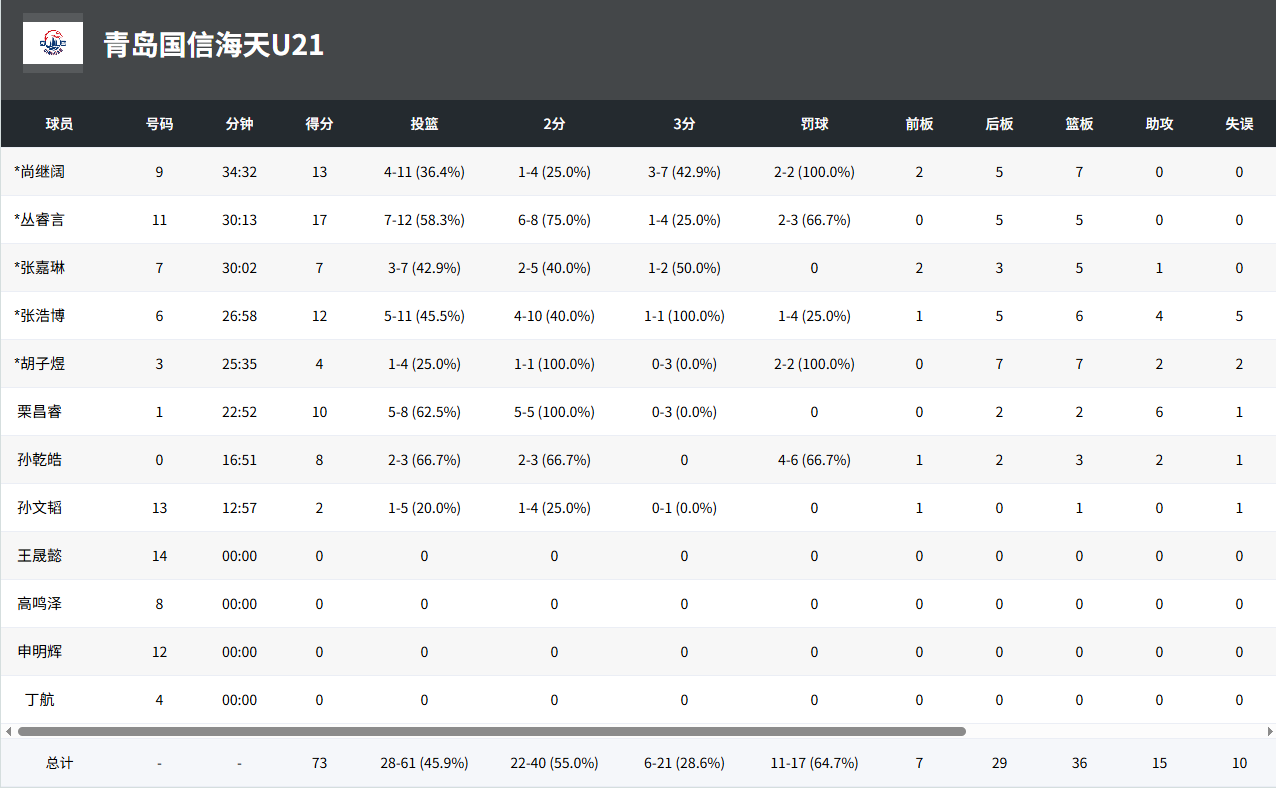Click three-point cell 1-1 (100.0%)
Viewport: 1276px width, 789px height.
pyautogui.click(x=684, y=316)
